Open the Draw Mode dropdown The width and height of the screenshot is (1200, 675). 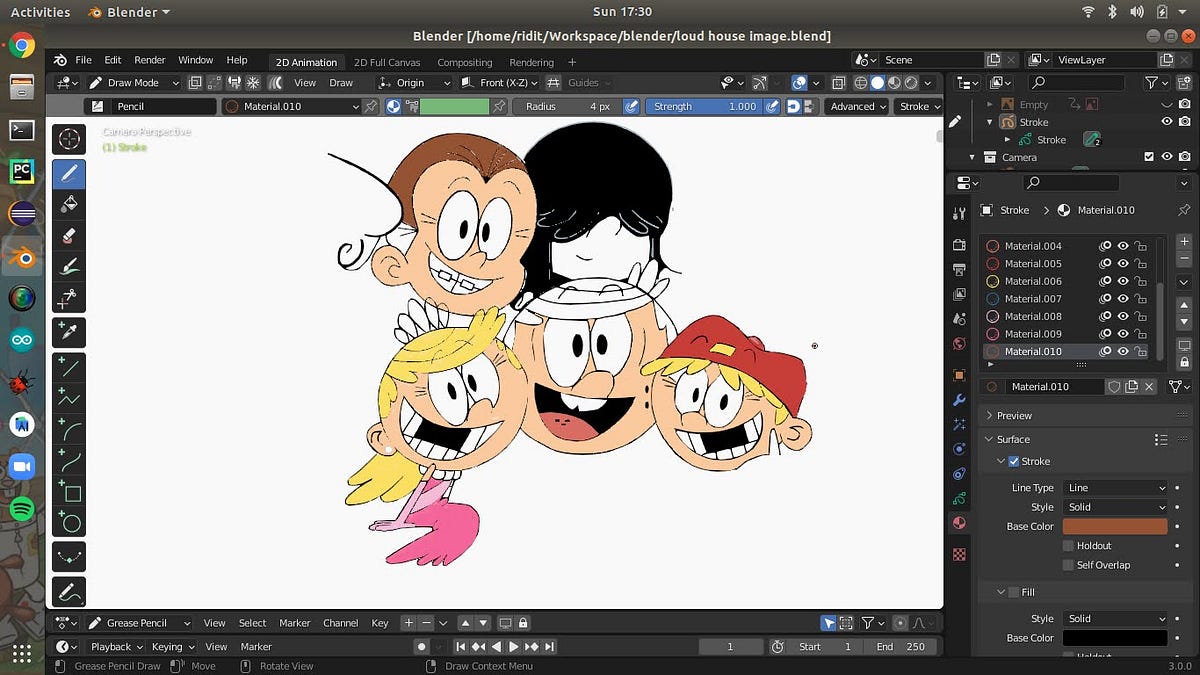tap(133, 83)
